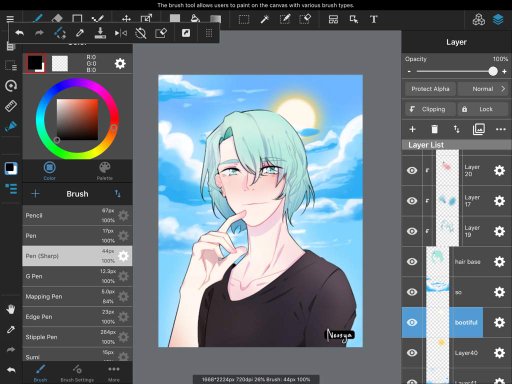Click the layer Opacity slider handle

(493, 71)
